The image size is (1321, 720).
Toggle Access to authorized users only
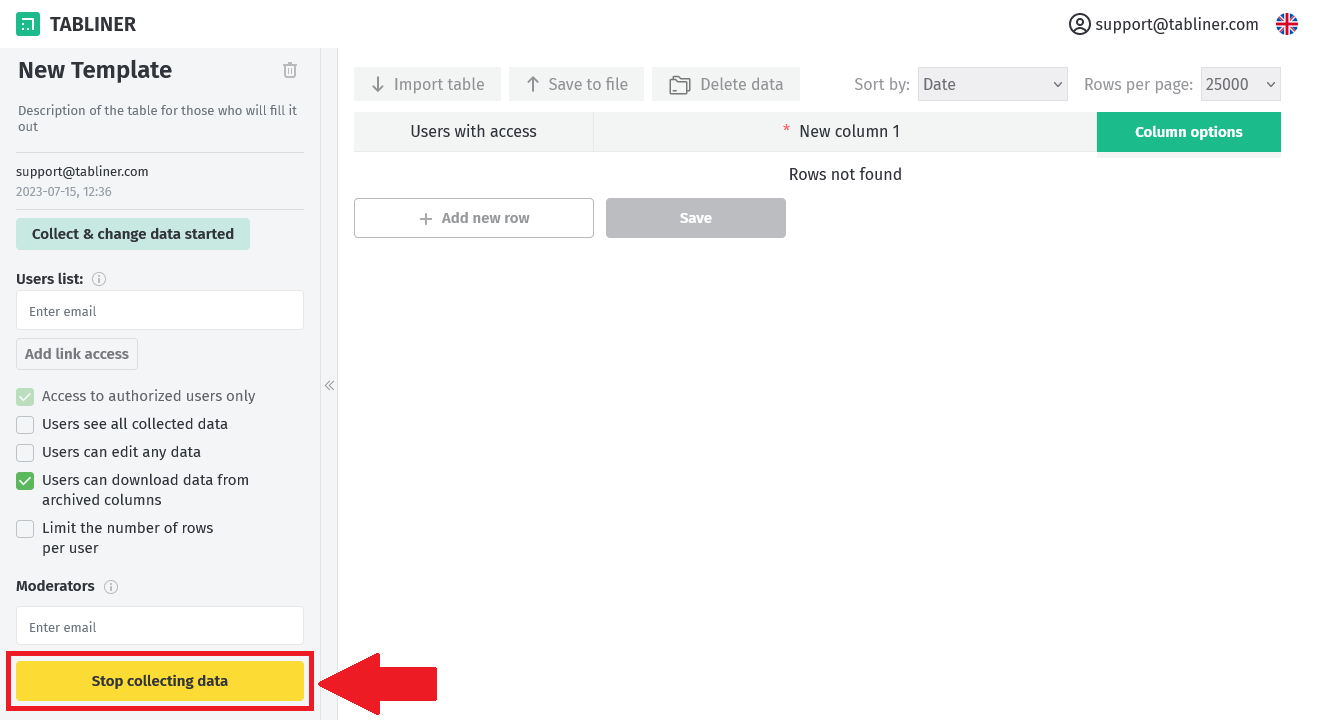pyautogui.click(x=25, y=397)
